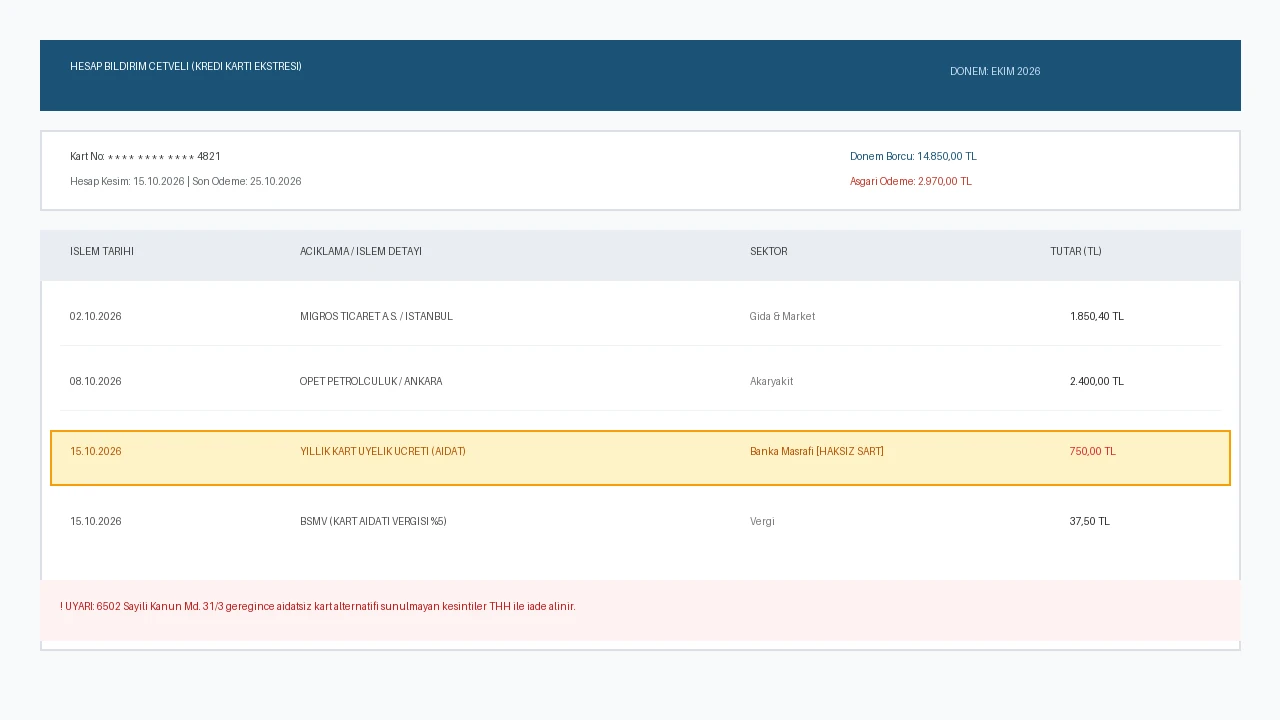1280x720 pixels.
Task: Click the SEKTOR column header
Action: (x=769, y=252)
